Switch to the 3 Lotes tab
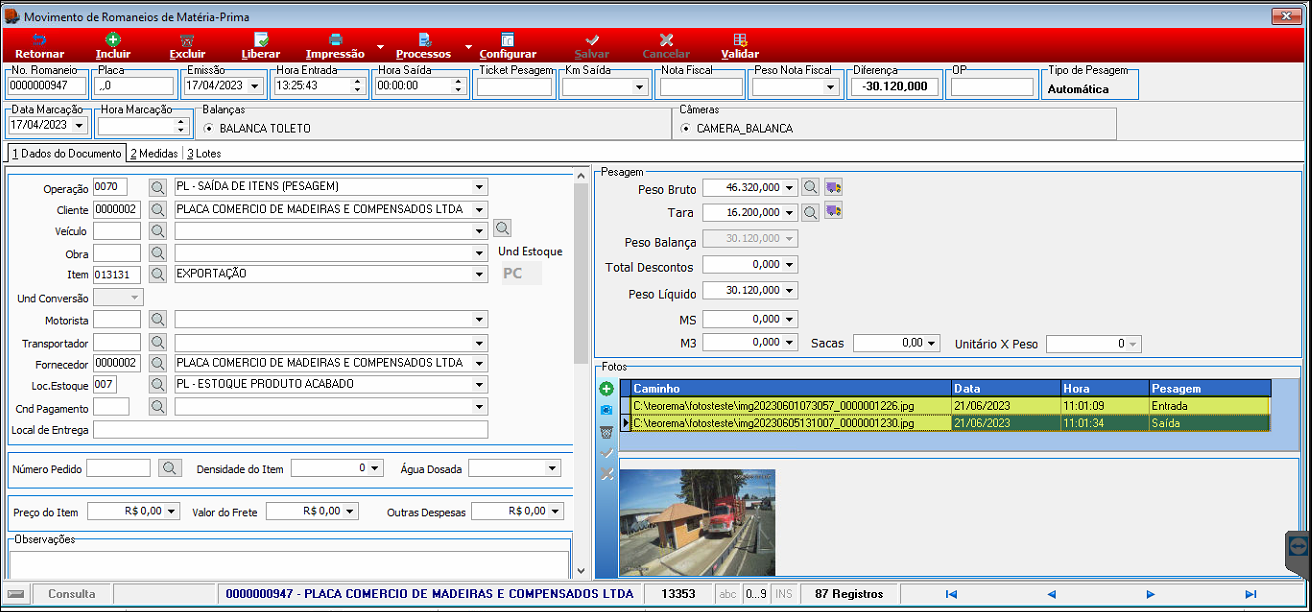This screenshot has height=612, width=1312. coord(204,153)
